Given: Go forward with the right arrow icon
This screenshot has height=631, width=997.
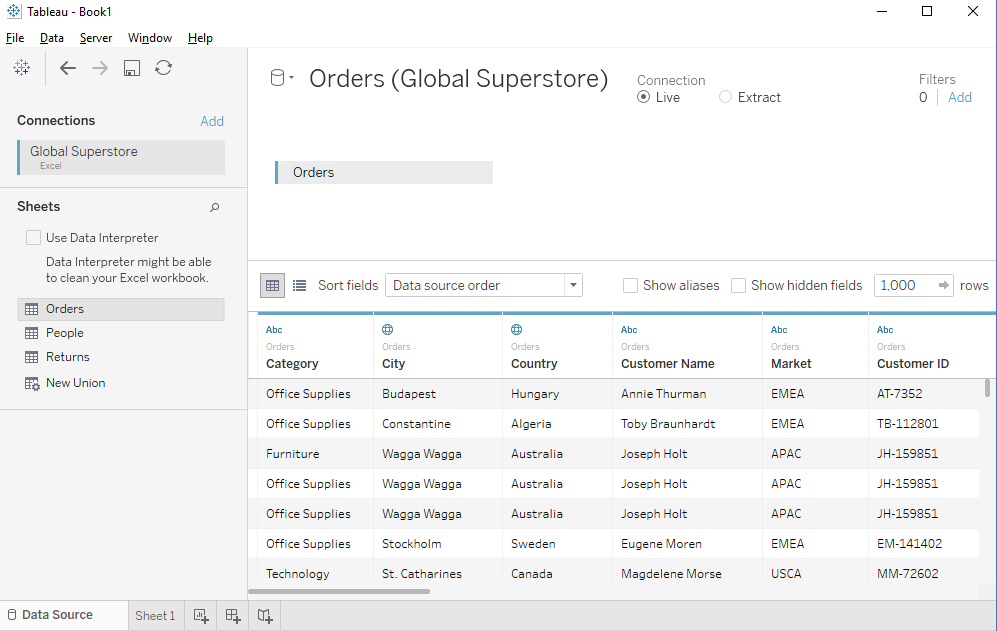Looking at the screenshot, I should [100, 68].
